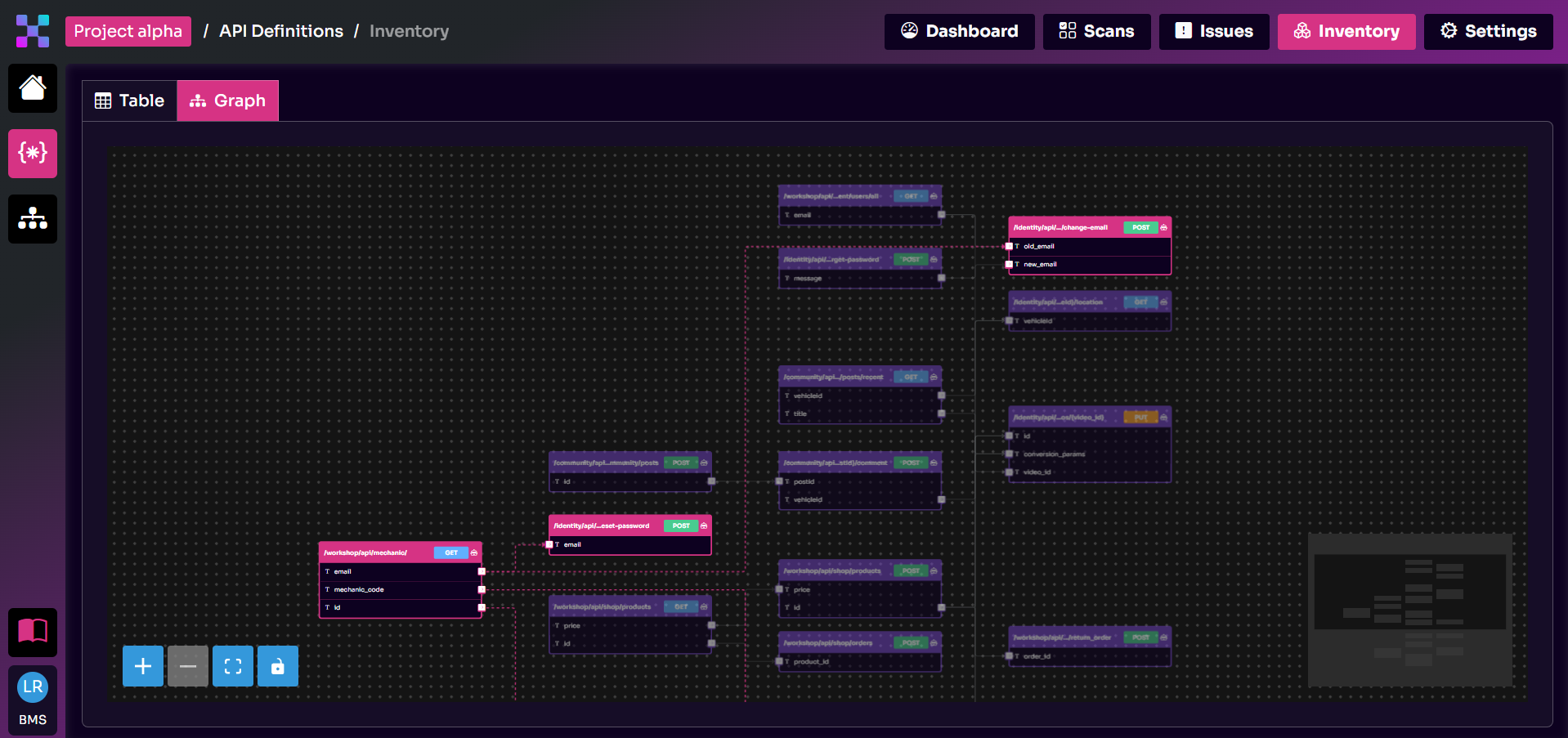Image resolution: width=1568 pixels, height=738 pixels.
Task: Zoom in with the plus button
Action: click(143, 666)
